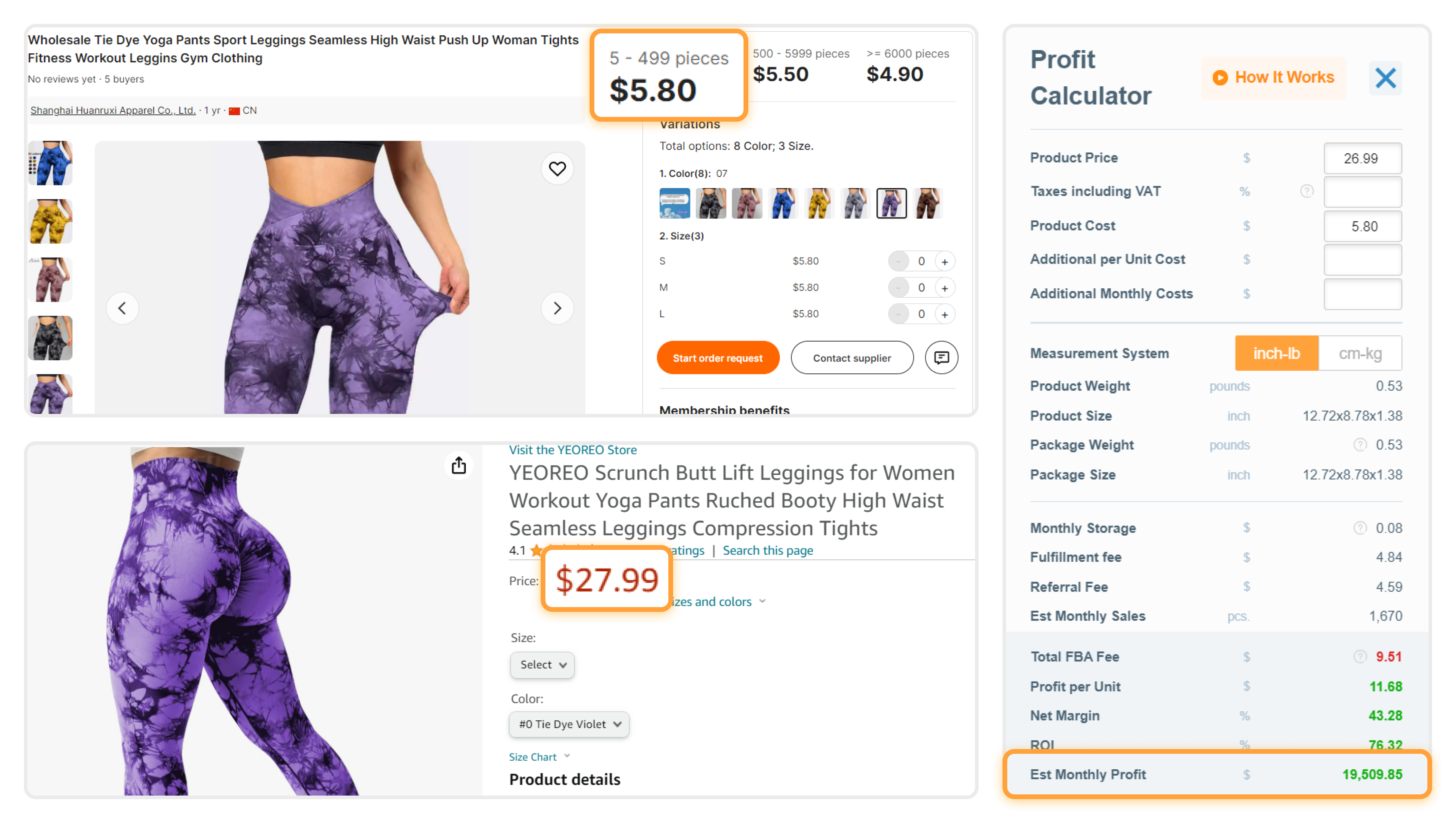Show the next product image
Viewport: 1456px width, 823px height.
pos(558,308)
